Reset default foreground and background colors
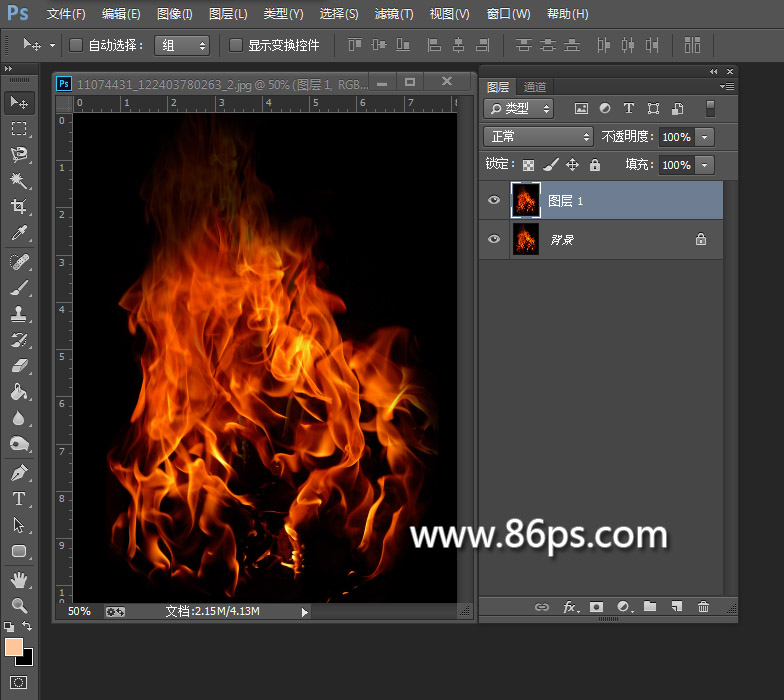This screenshot has width=784, height=700. [x=8, y=626]
